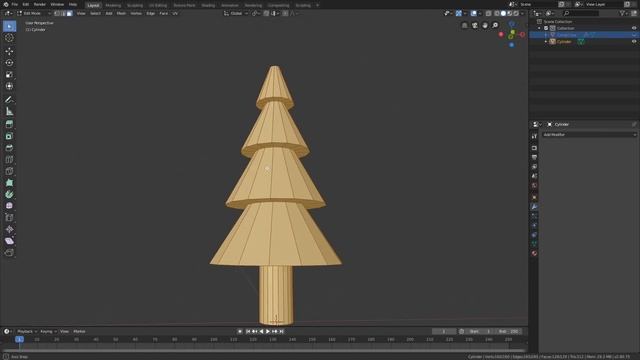The height and width of the screenshot is (360, 640).
Task: Jump to the timeline start frame
Action: point(248,331)
